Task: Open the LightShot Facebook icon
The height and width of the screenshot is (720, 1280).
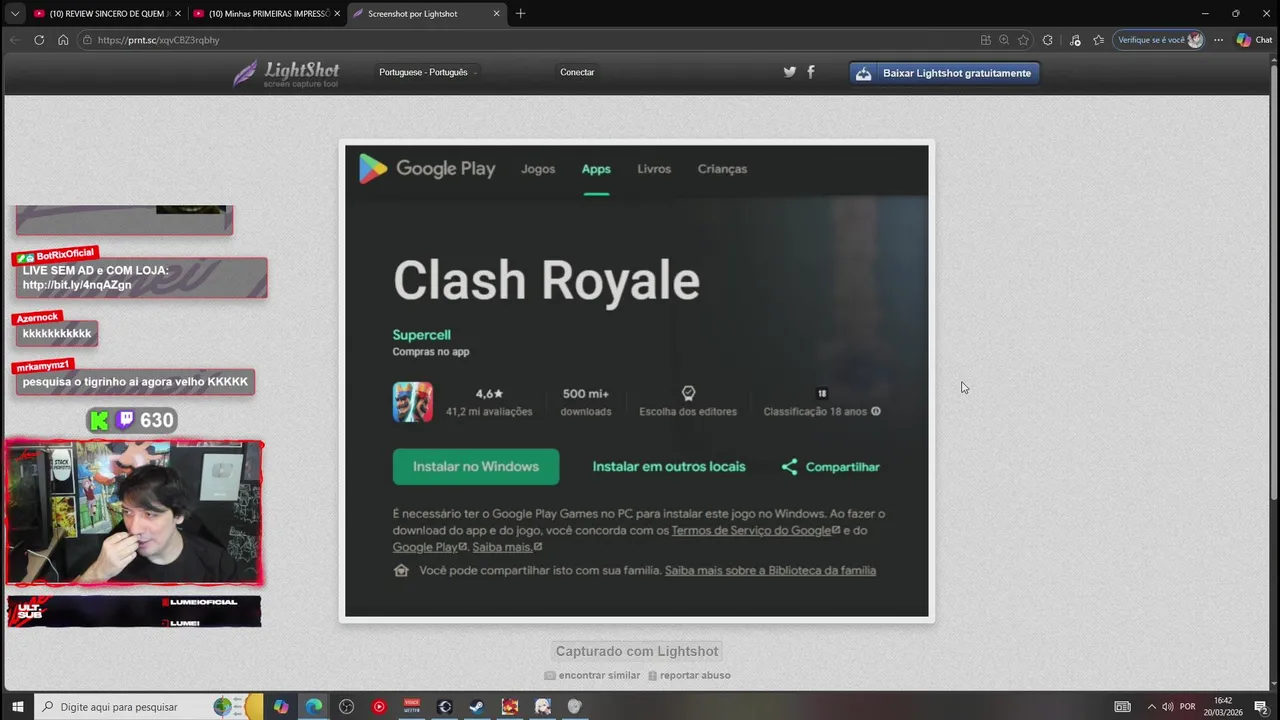Action: coord(811,72)
